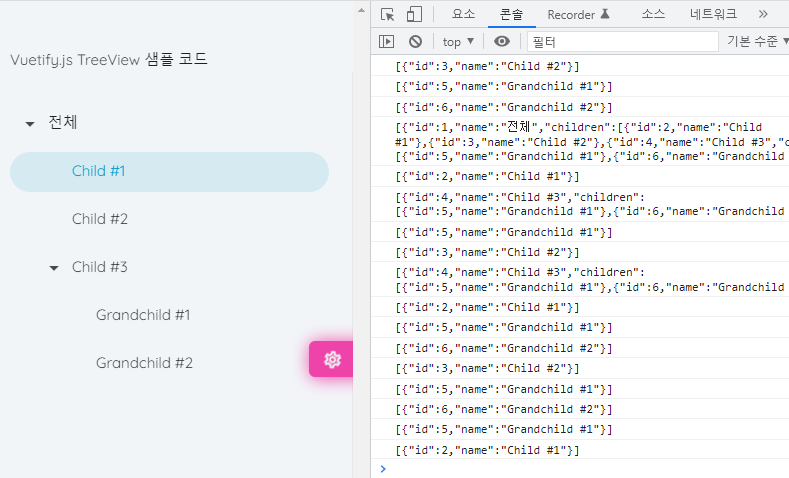This screenshot has height=478, width=789.
Task: Open the 기본 수준 log level dropdown
Action: 757,41
